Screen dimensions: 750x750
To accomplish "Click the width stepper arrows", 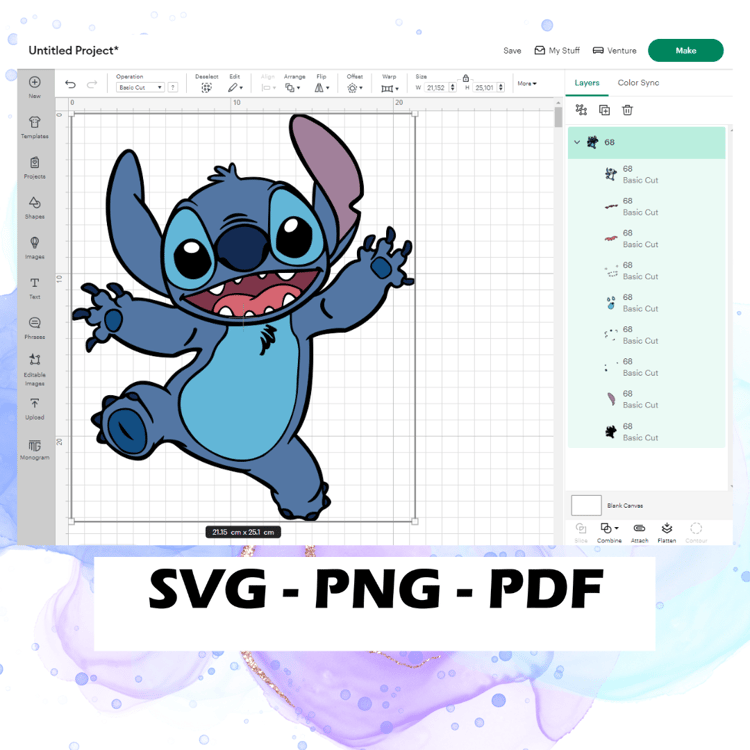I will click(x=452, y=88).
